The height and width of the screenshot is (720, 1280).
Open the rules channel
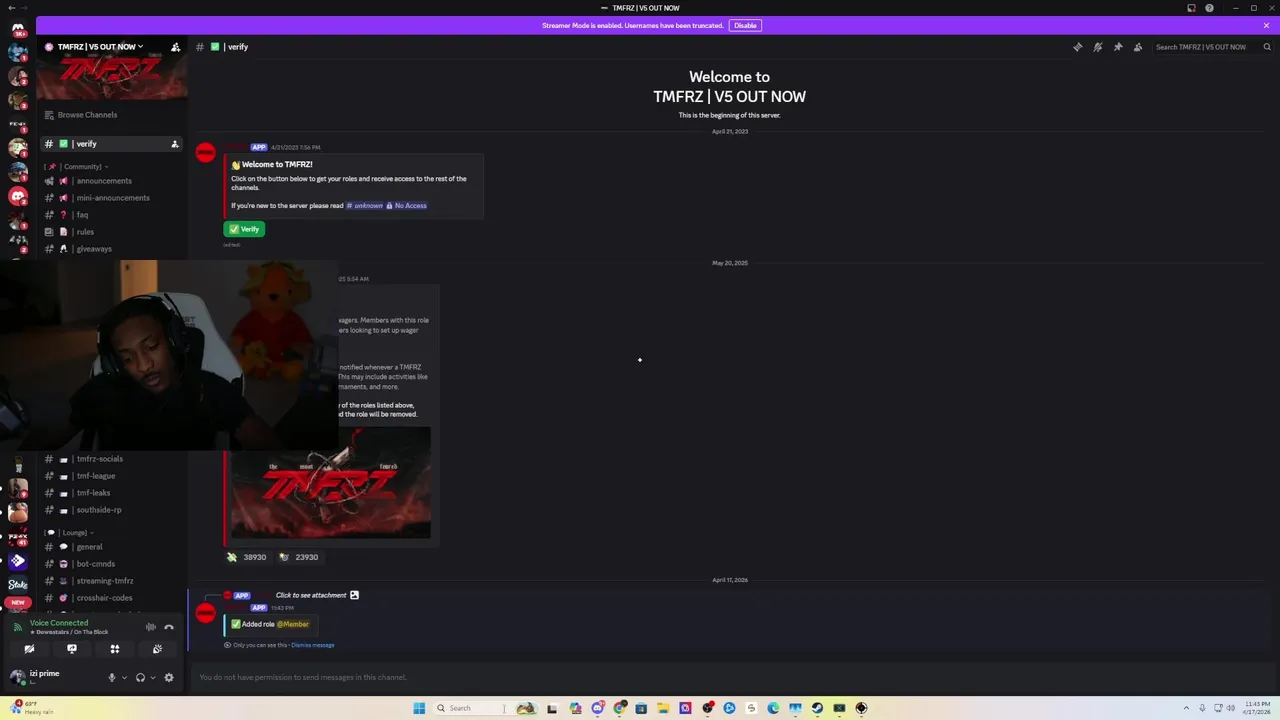tap(111, 232)
